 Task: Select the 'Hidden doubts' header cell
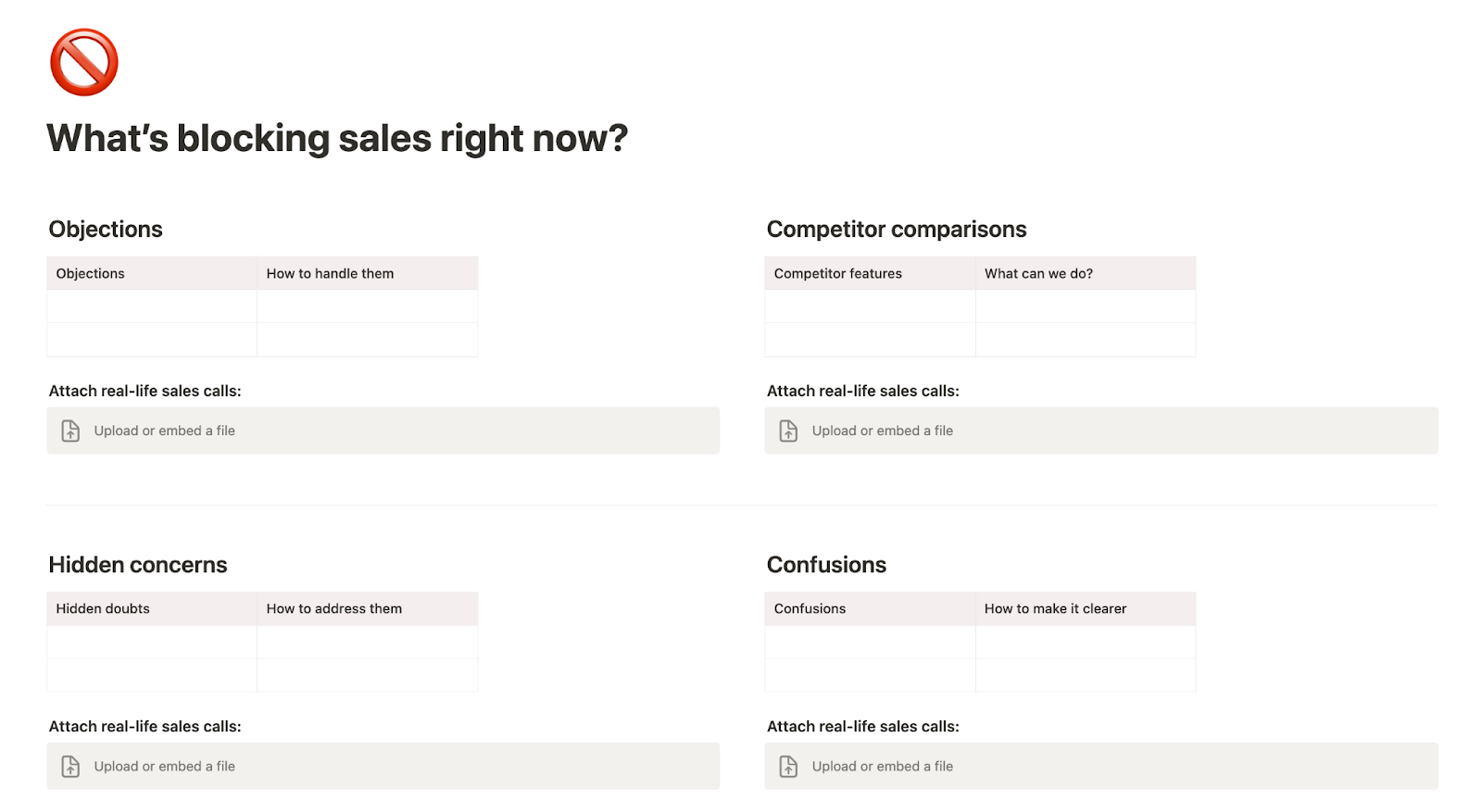pos(152,608)
